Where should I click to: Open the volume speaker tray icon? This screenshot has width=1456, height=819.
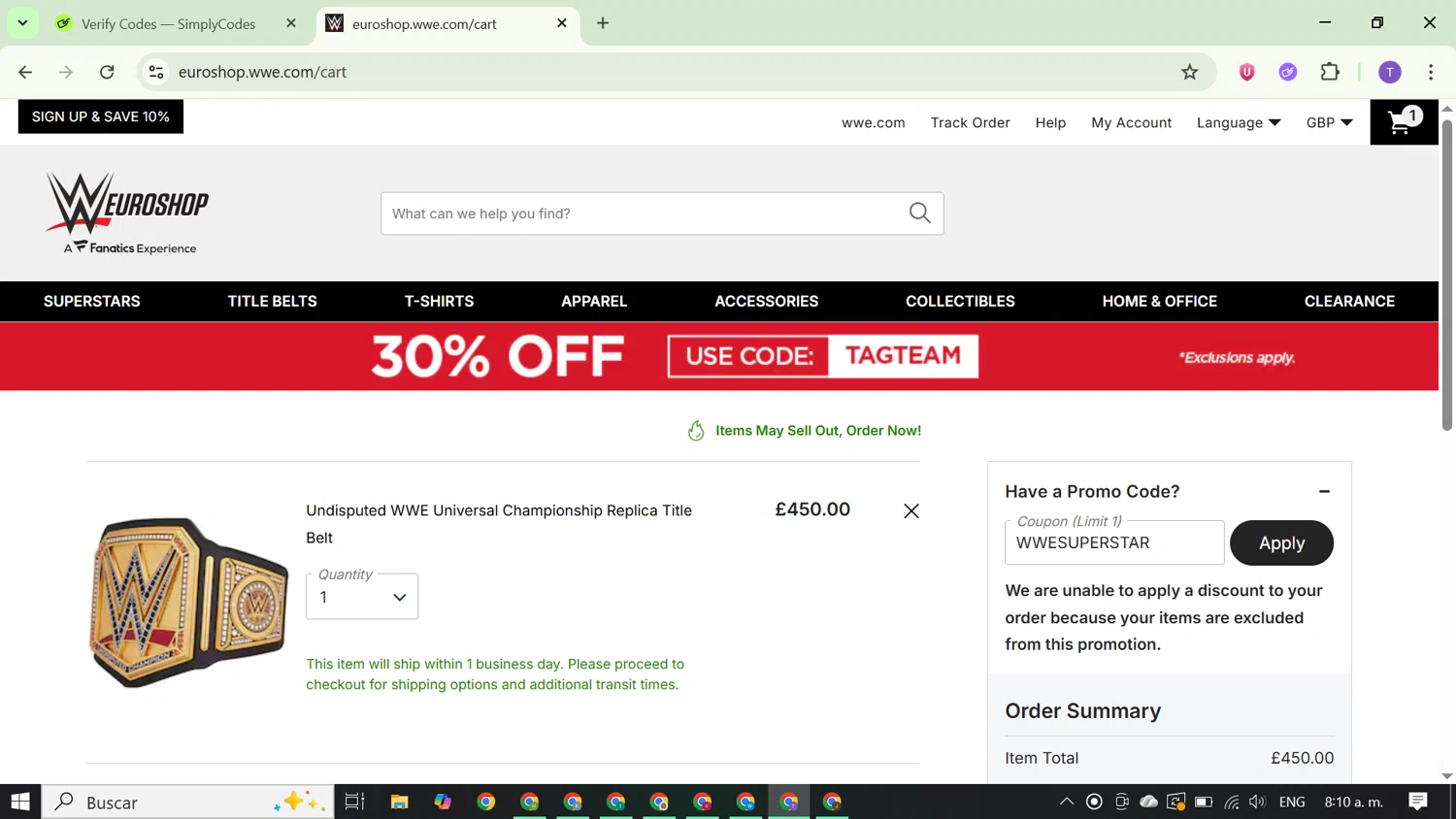click(x=1258, y=802)
